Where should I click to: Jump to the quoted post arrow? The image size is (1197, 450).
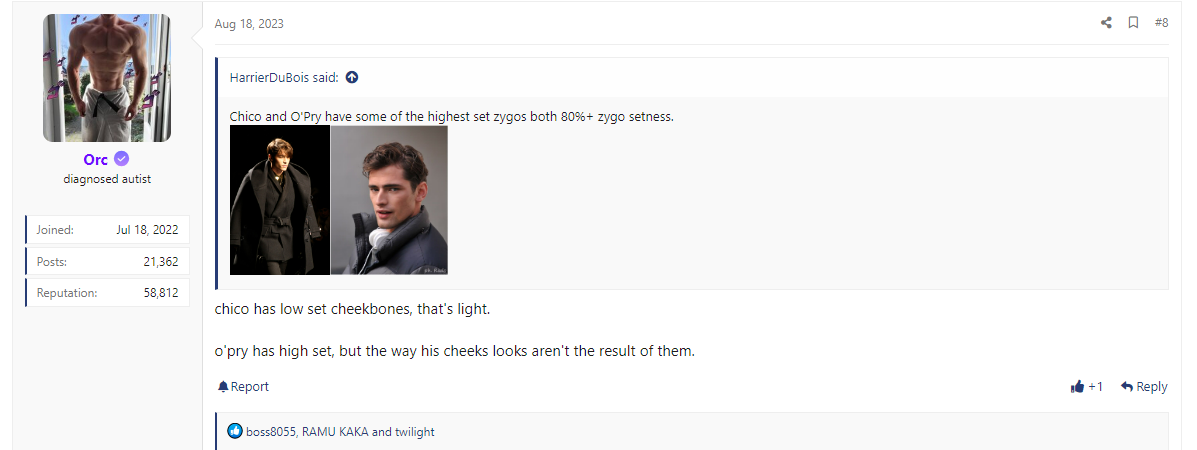coord(352,77)
